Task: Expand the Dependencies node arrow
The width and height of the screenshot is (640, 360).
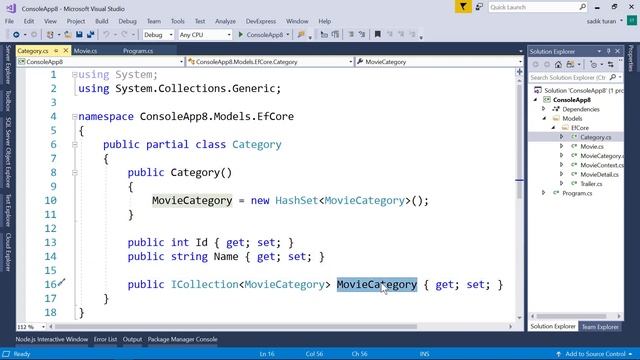Action: pos(544,109)
